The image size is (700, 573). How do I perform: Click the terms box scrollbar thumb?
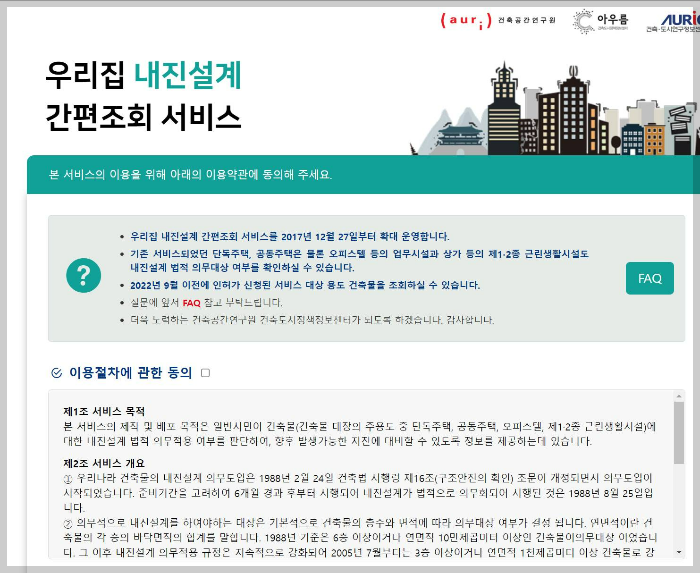click(x=679, y=433)
